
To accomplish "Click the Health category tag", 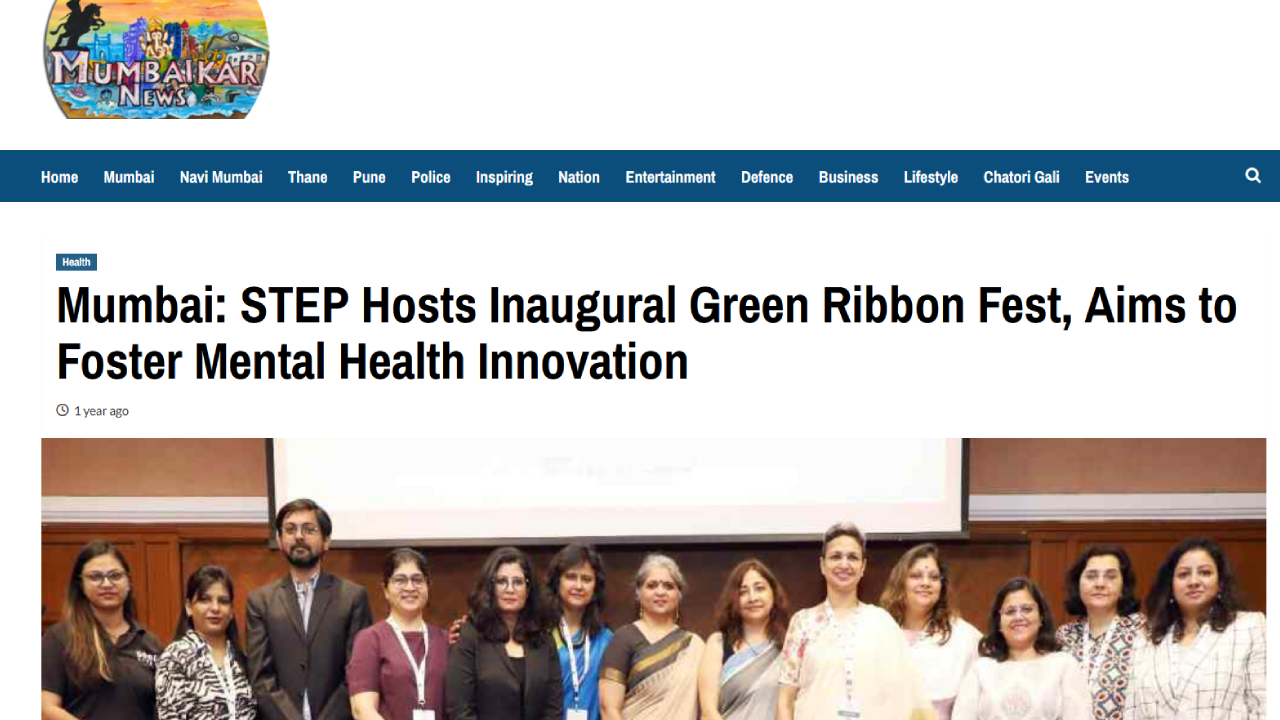I will tap(76, 262).
